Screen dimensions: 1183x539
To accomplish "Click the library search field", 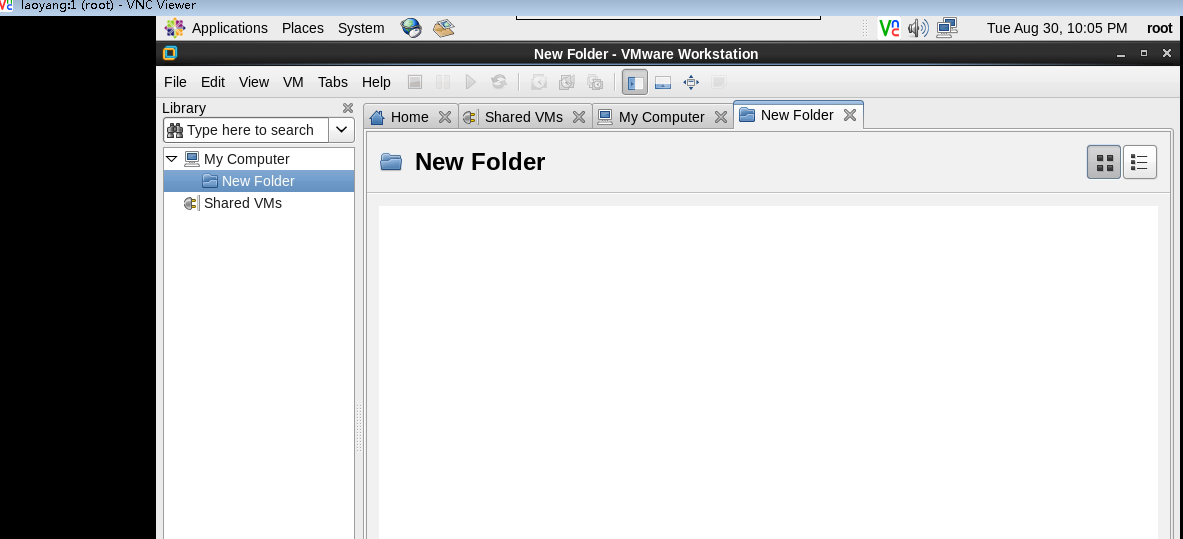I will tap(246, 130).
